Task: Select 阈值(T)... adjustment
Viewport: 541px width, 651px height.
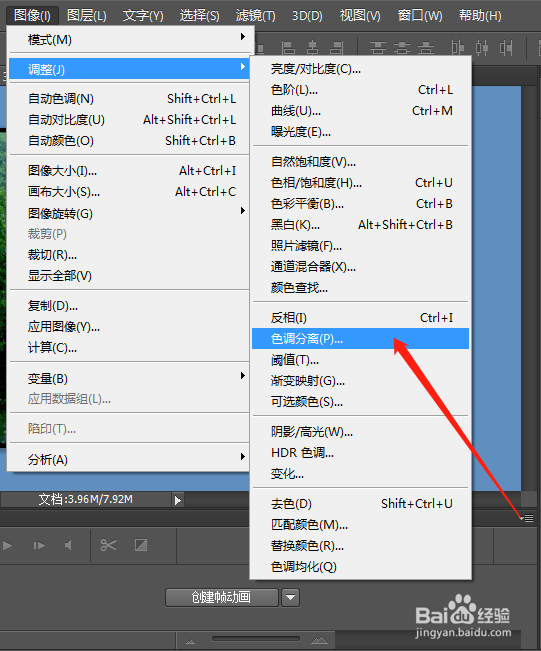Action: (360, 360)
